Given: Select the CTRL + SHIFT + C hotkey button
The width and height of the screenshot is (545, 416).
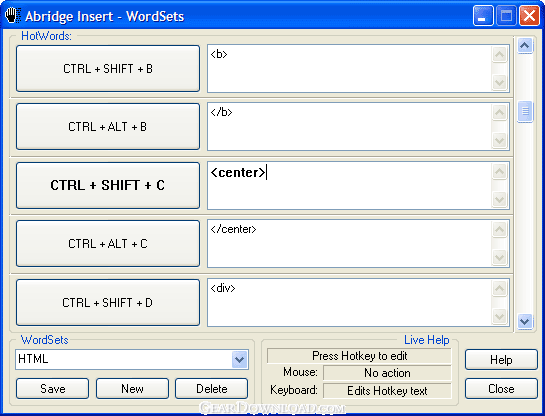Looking at the screenshot, I should [108, 185].
